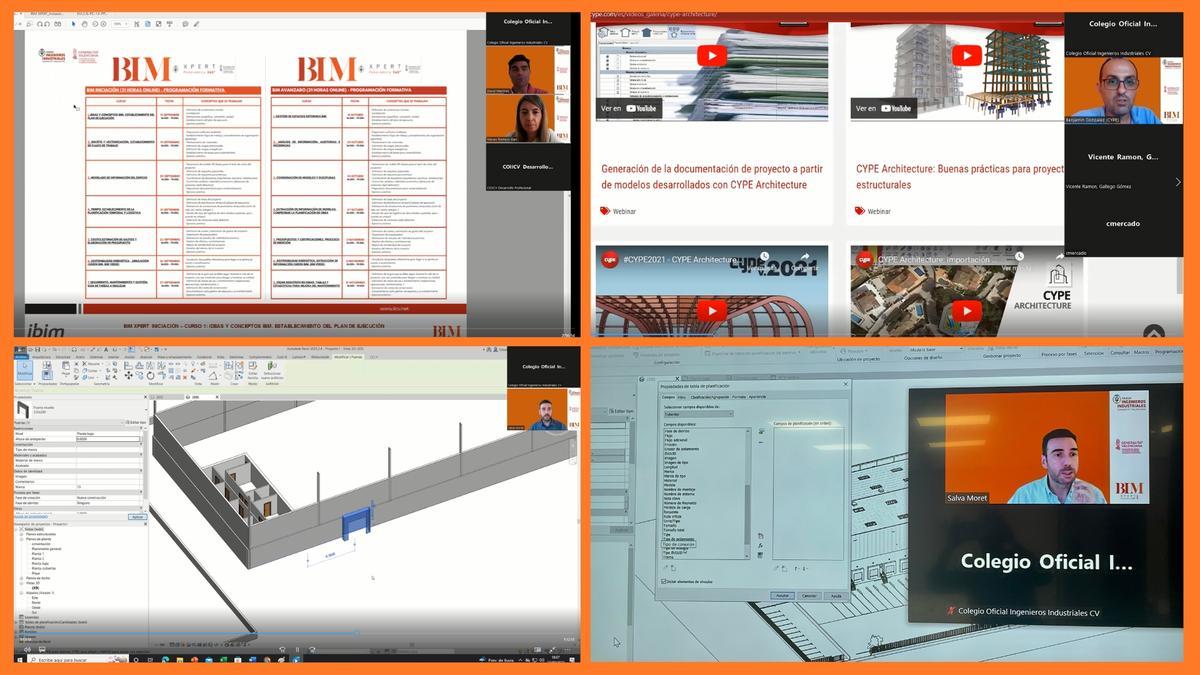Viewport: 1200px width, 675px height.
Task: Collapse Alzados node in project browser
Action: coord(22,593)
